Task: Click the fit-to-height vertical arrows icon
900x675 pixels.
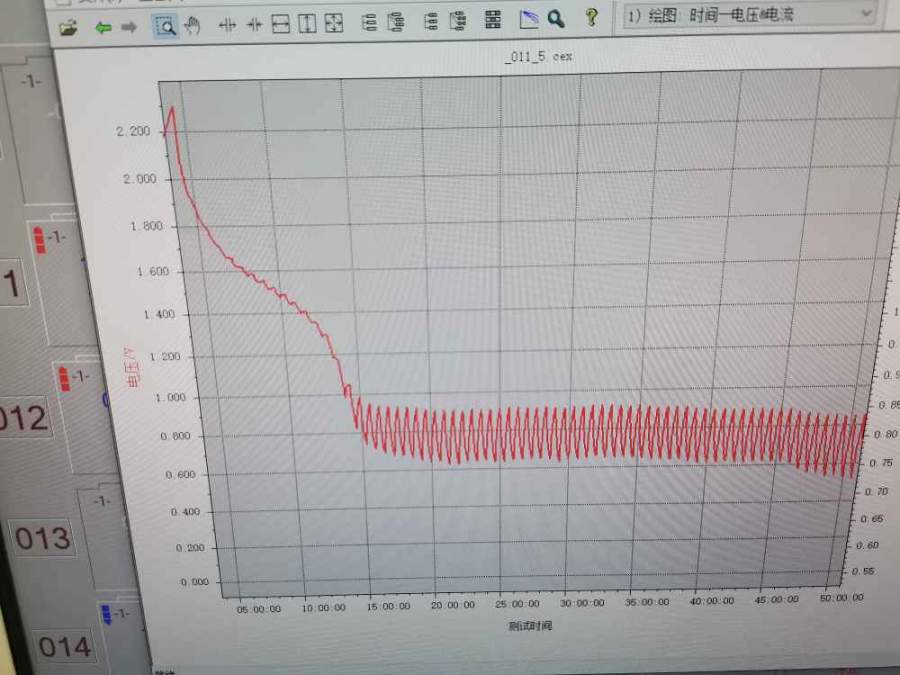Action: coord(307,24)
